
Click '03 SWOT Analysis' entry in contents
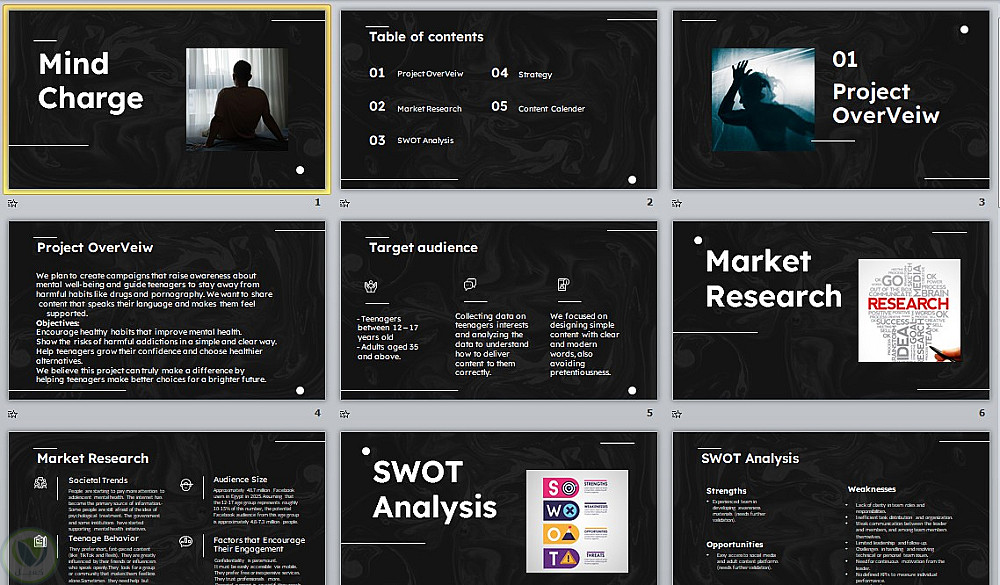[x=411, y=140]
